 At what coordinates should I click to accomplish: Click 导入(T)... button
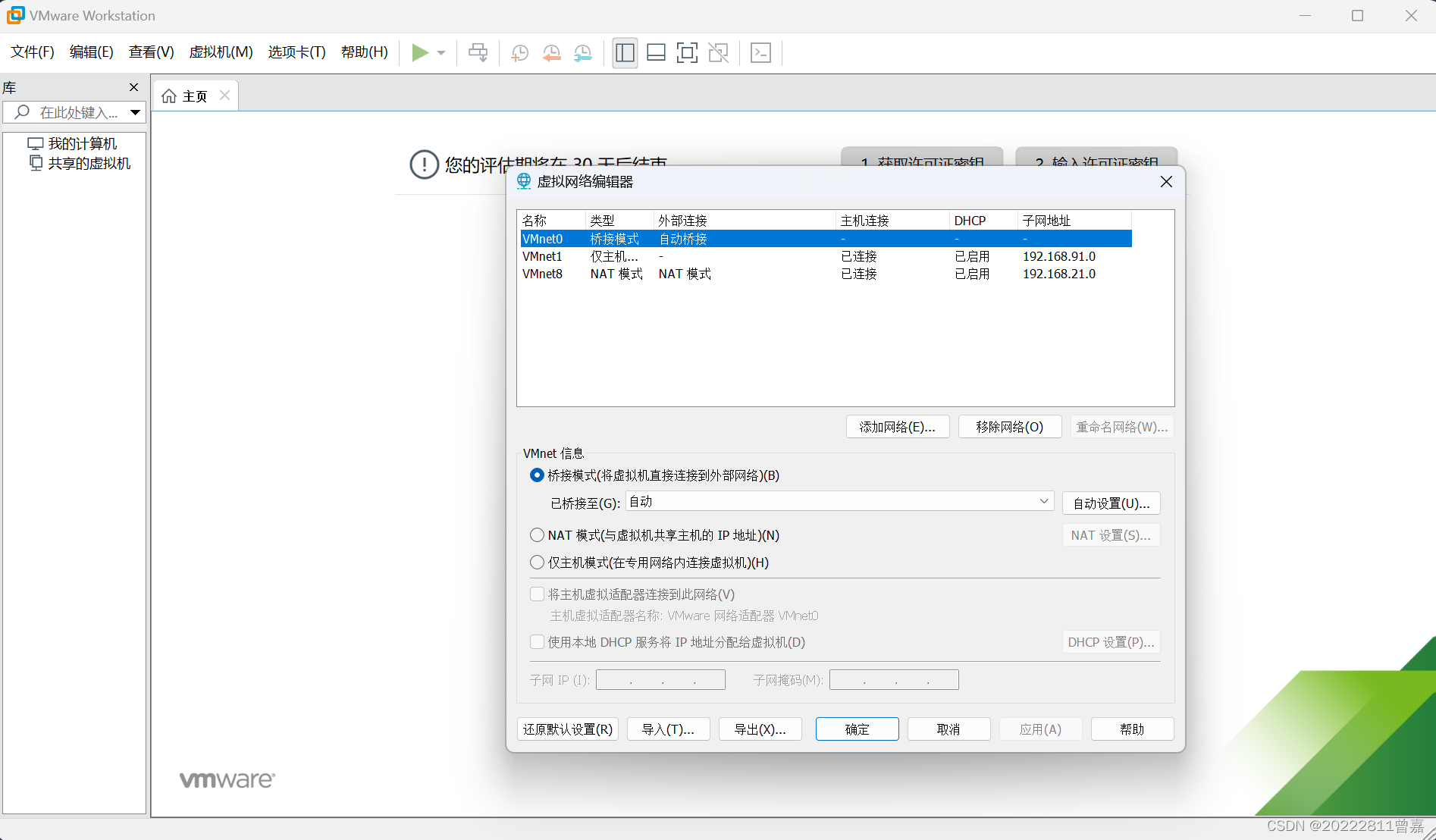pos(669,729)
